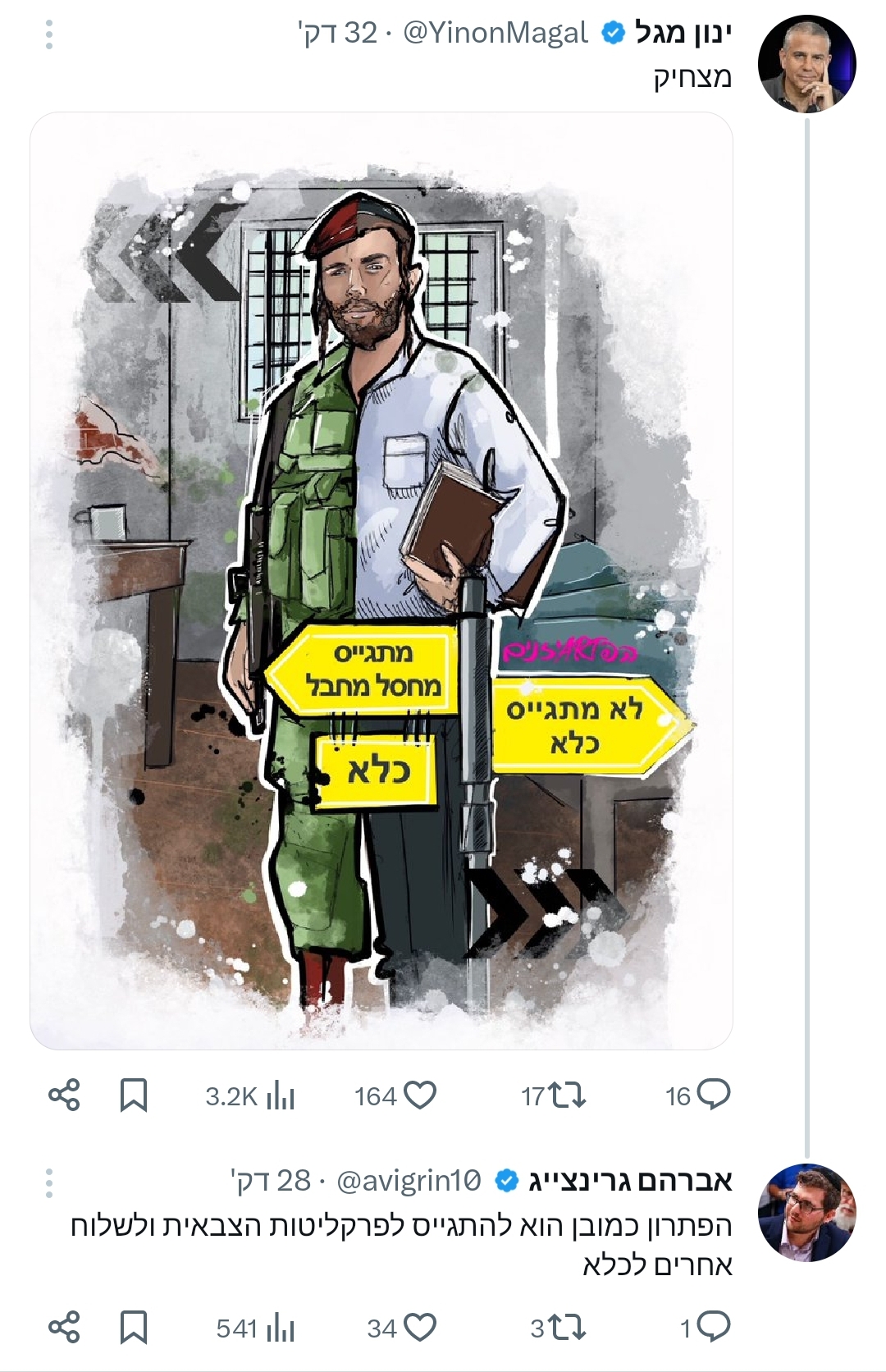
Task: View analytics showing 541 views
Action: (x=255, y=1329)
